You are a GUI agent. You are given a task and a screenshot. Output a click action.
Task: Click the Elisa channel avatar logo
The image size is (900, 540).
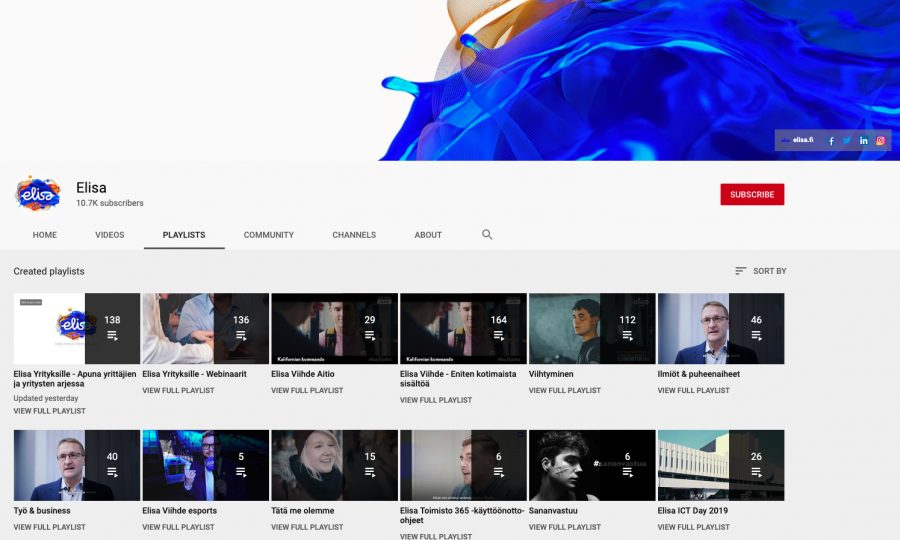(37, 194)
